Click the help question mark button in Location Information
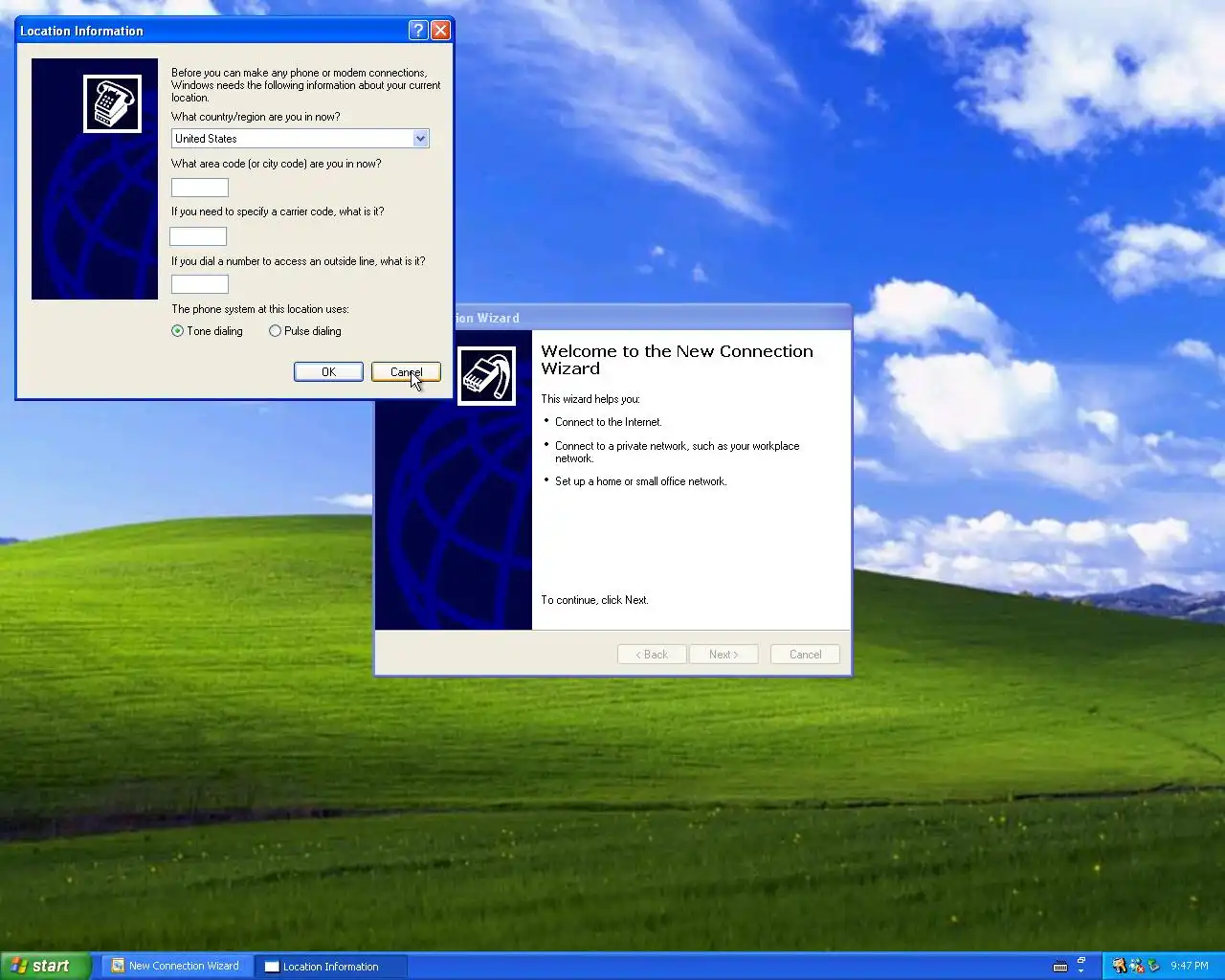1225x980 pixels. pyautogui.click(x=418, y=31)
